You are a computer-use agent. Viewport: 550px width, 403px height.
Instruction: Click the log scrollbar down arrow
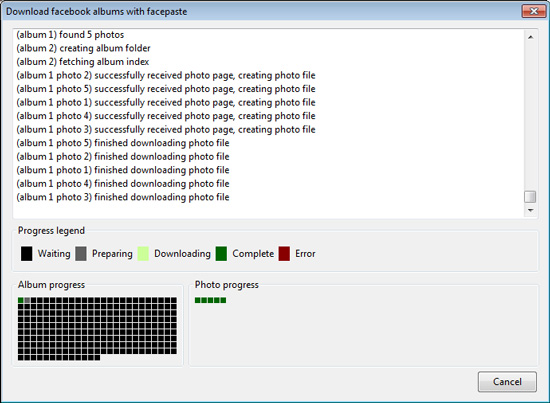[x=530, y=210]
